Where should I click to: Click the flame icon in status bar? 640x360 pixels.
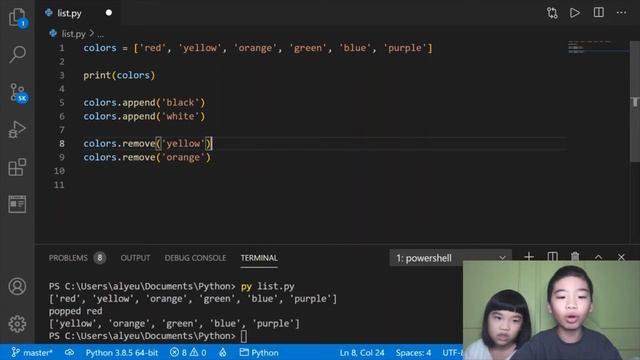[222, 352]
